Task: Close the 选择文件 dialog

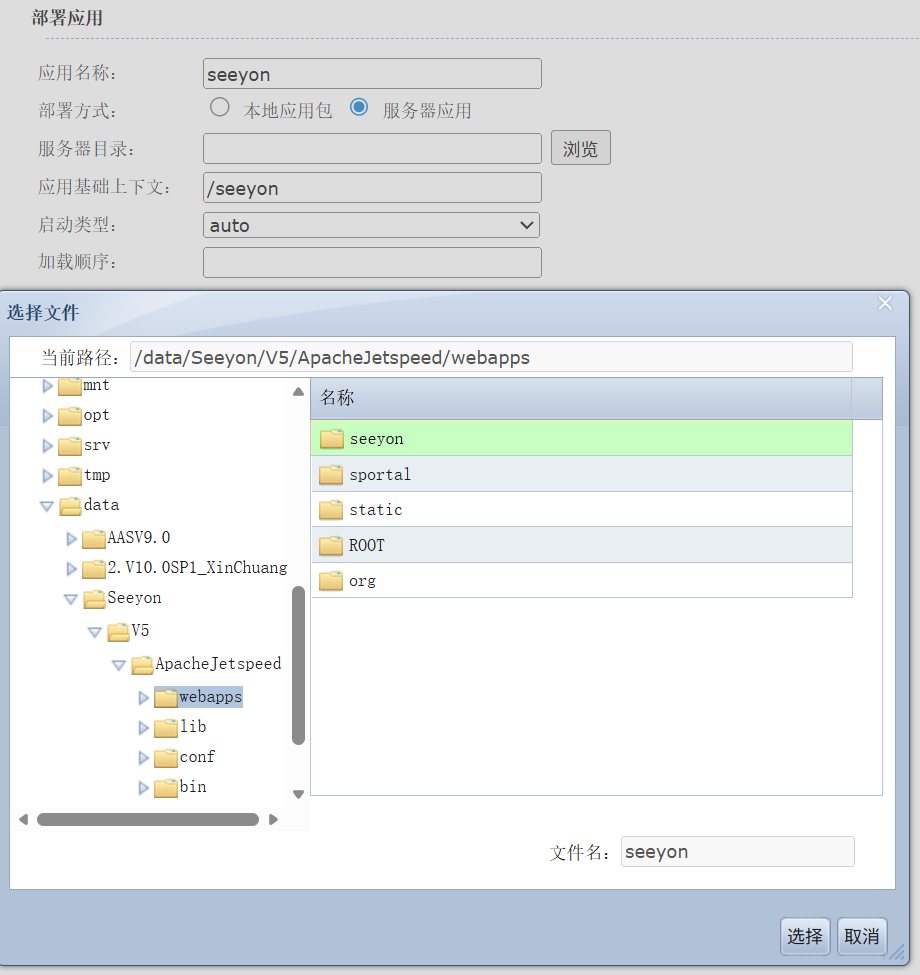Action: tap(885, 303)
